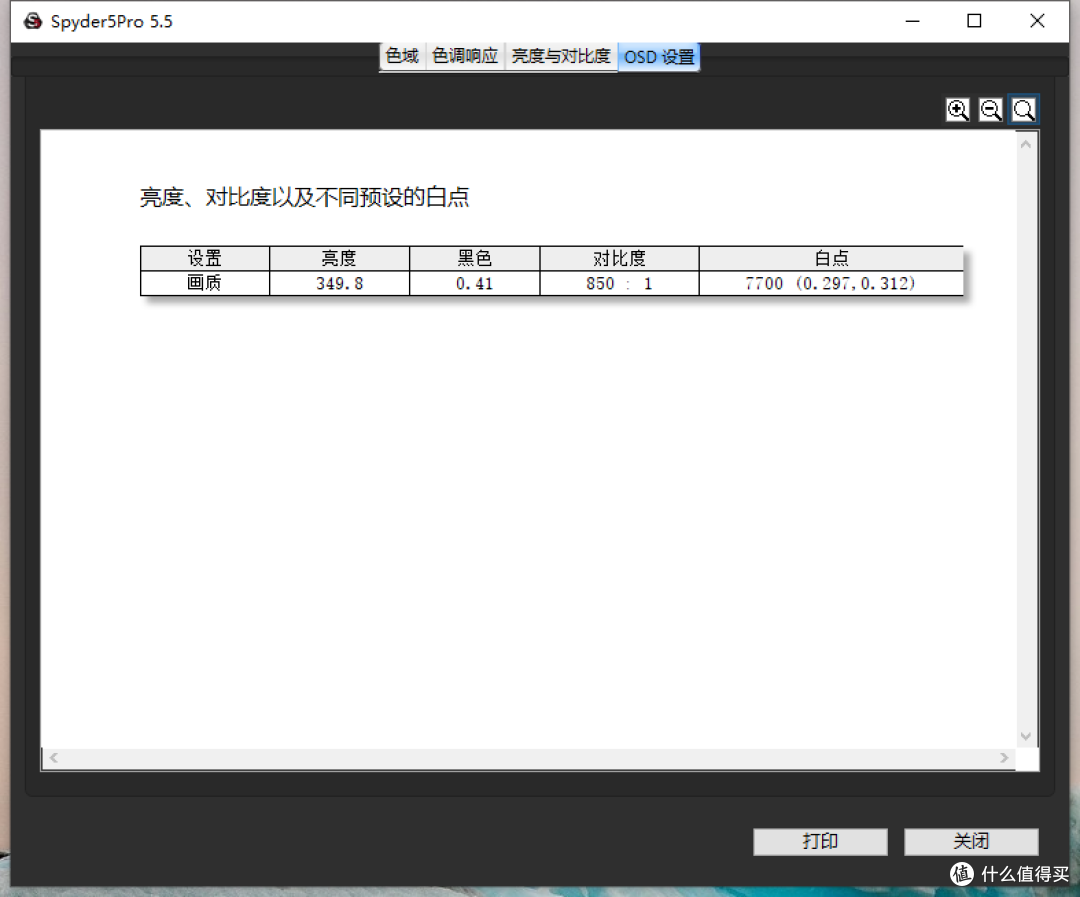
Task: Click the vertical scrollbar down arrow
Action: tap(1026, 736)
